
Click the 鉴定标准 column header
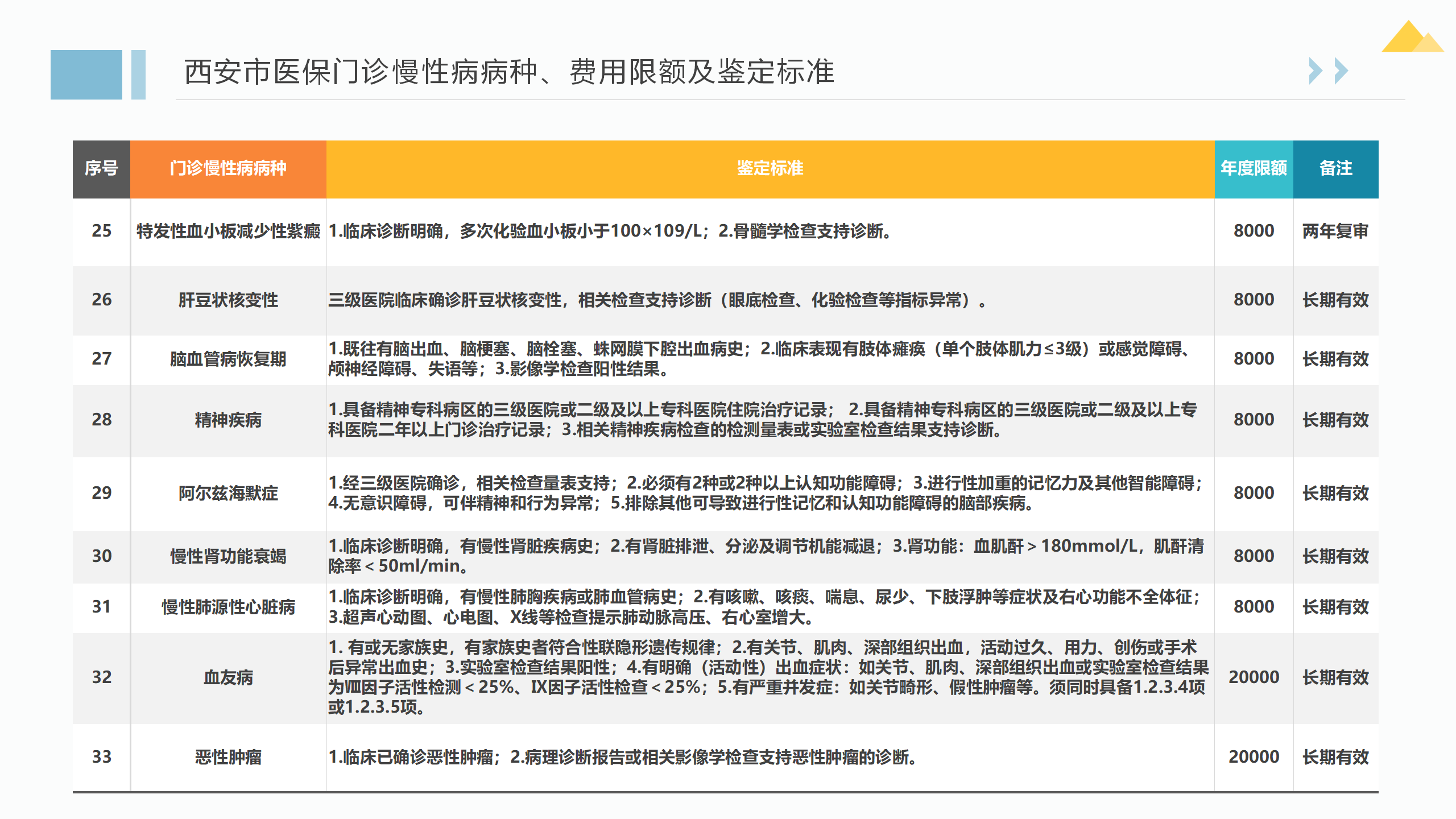click(x=770, y=168)
